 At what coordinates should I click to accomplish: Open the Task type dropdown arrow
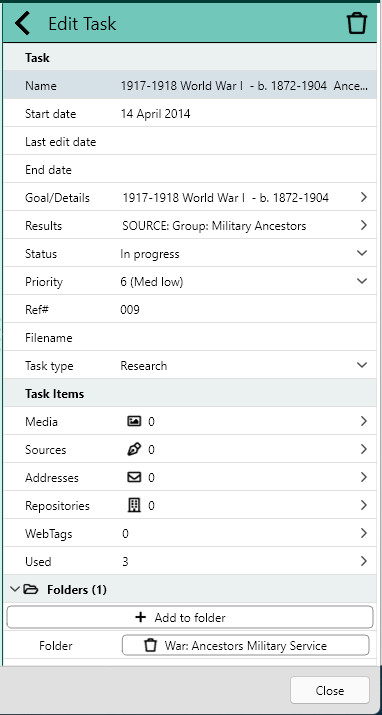pos(362,365)
